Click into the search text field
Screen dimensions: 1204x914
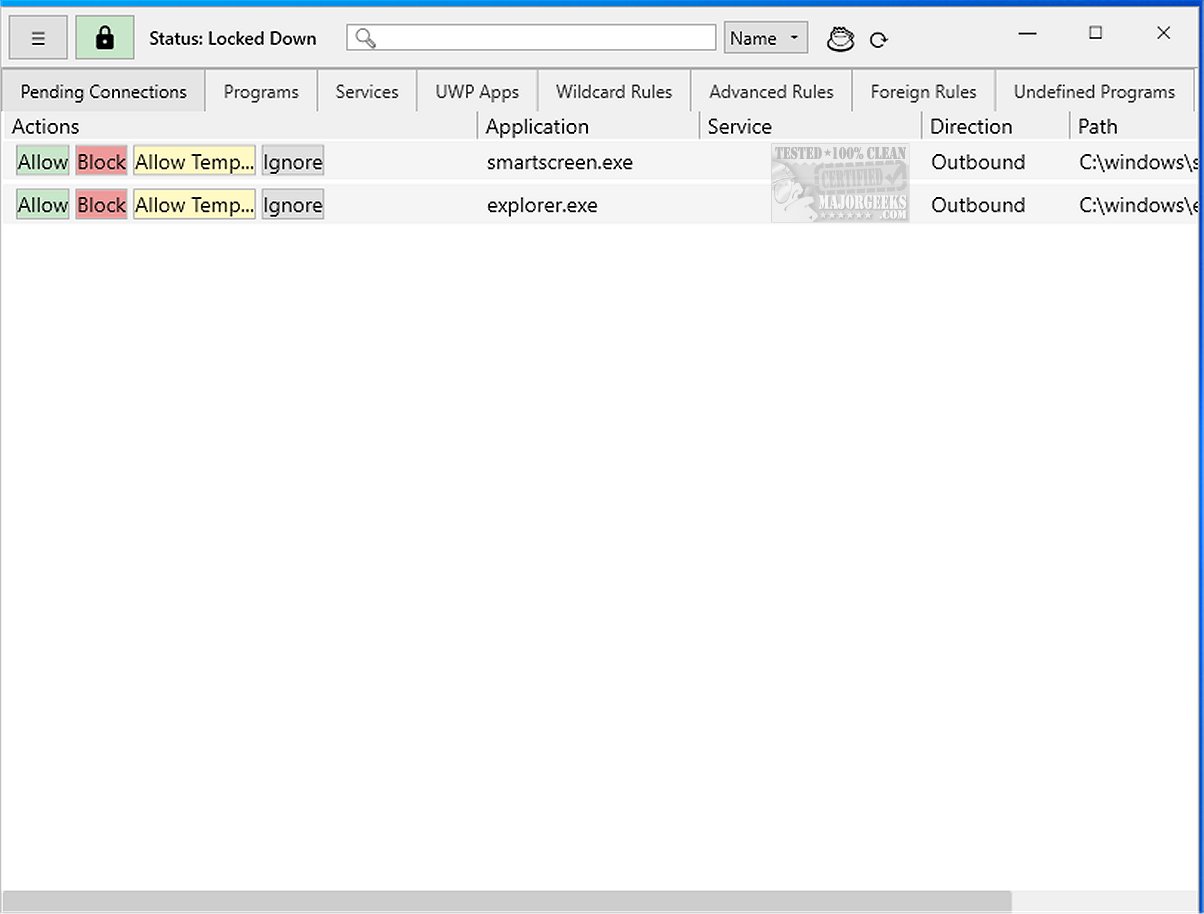coord(531,38)
